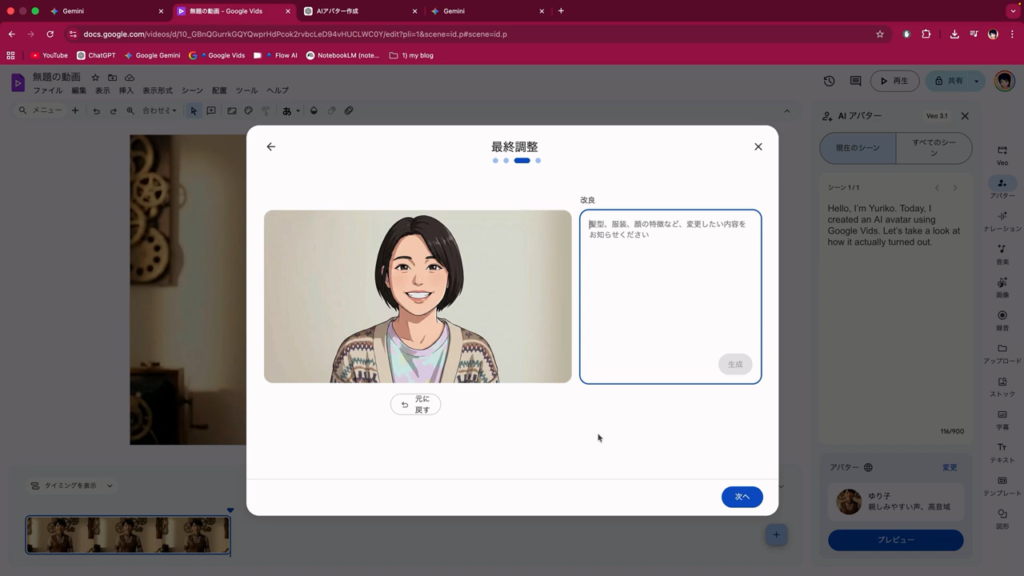
Task: Expand the 共有 share dropdown arrow
Action: pyautogui.click(x=976, y=81)
